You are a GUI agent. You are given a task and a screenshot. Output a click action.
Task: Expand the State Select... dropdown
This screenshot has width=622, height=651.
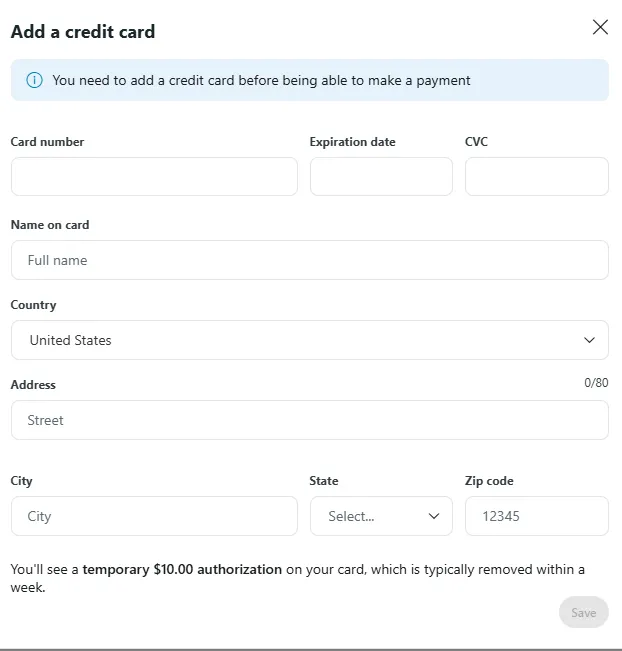372,516
